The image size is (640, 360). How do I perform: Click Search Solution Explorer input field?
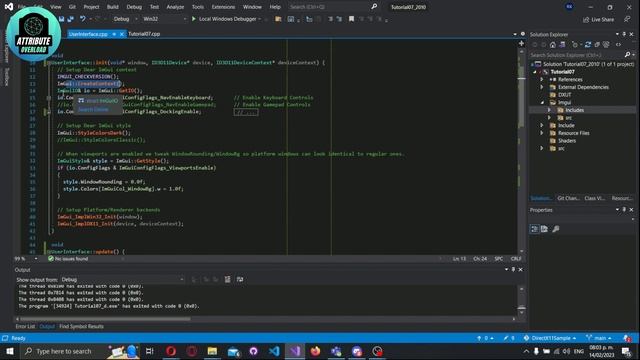point(576,55)
